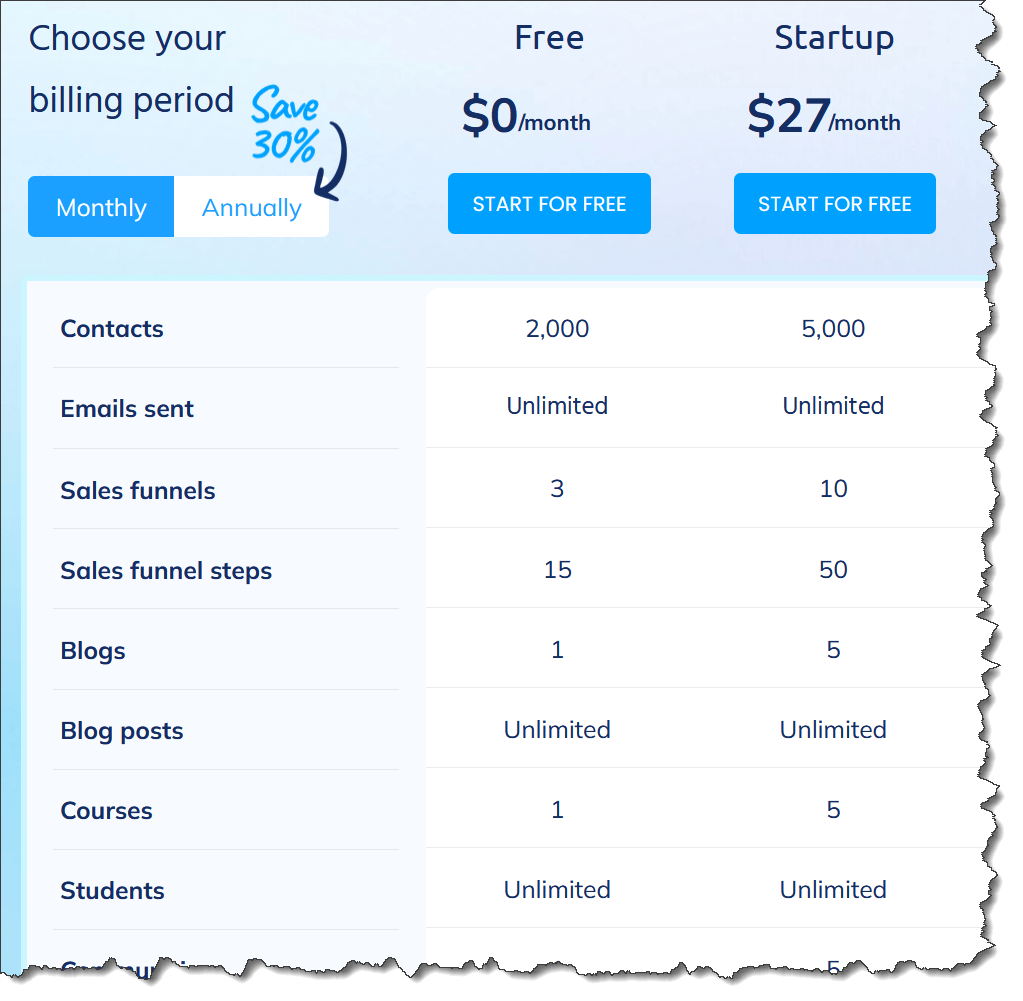Click the Sales funnel steps label

166,571
